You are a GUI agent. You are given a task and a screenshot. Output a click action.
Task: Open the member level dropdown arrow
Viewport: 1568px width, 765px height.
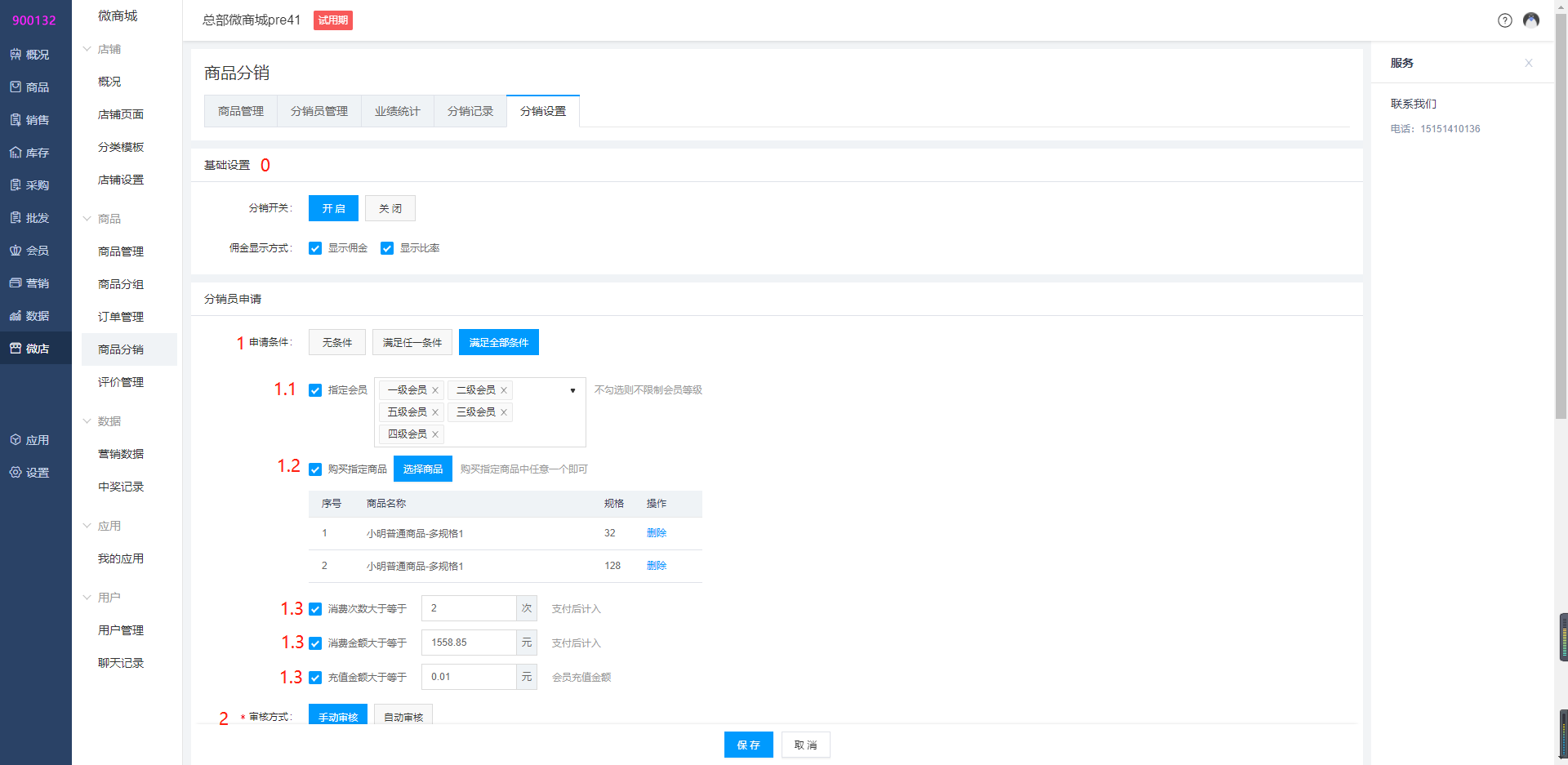click(x=572, y=390)
